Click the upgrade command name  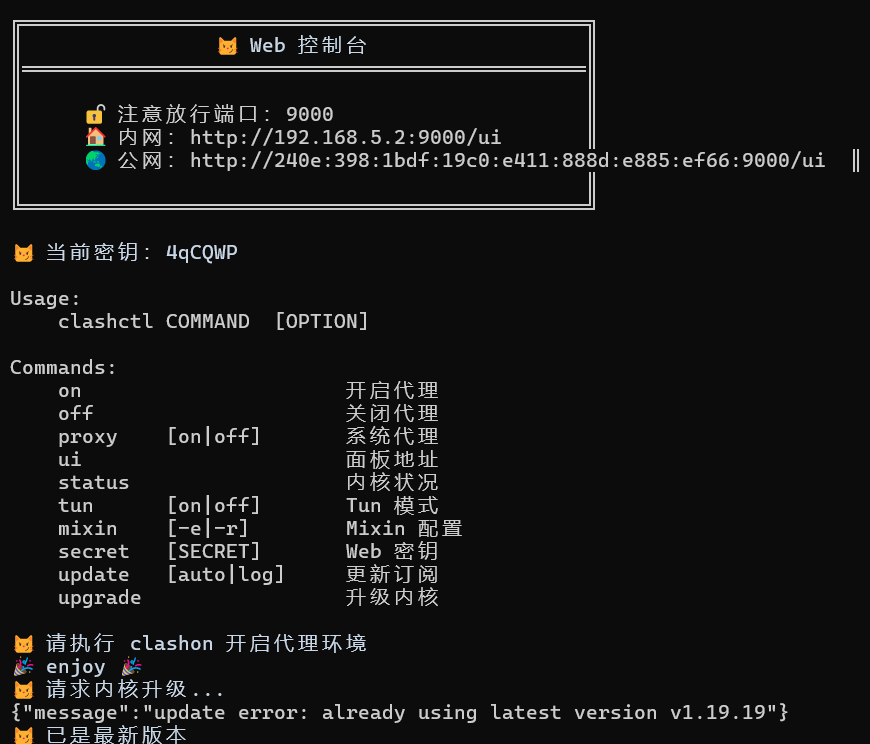pos(99,598)
